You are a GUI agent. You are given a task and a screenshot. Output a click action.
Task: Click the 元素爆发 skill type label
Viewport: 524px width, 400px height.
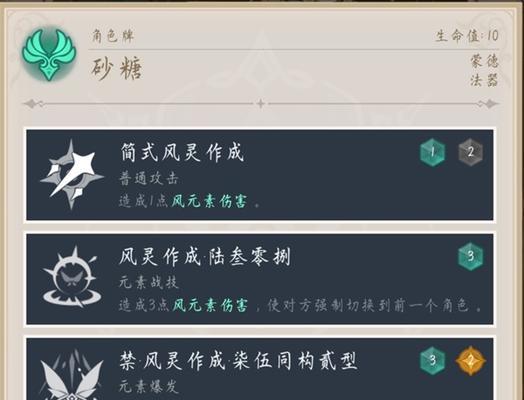[x=149, y=387]
